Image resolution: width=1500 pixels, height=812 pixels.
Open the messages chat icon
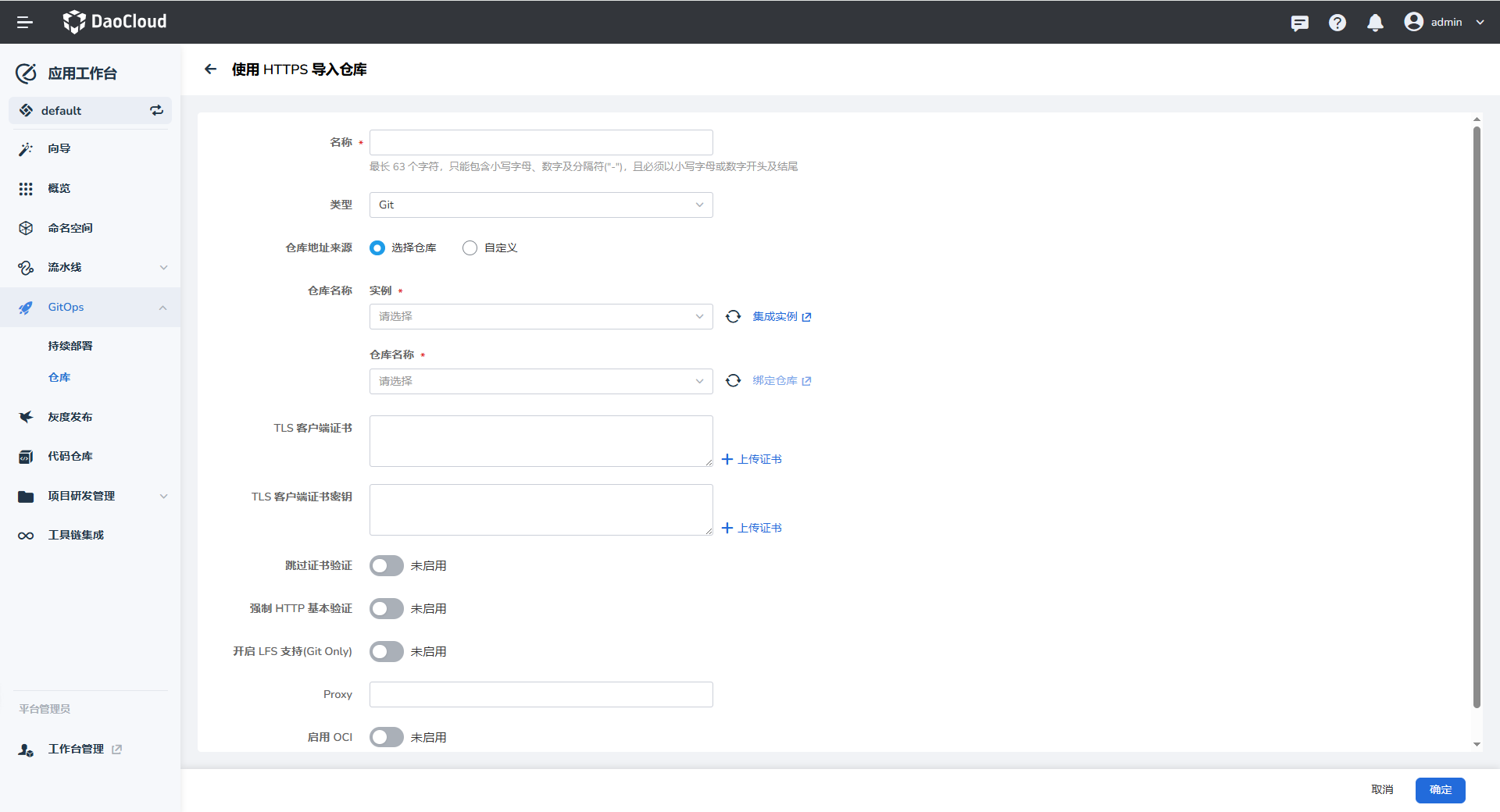click(x=1299, y=23)
